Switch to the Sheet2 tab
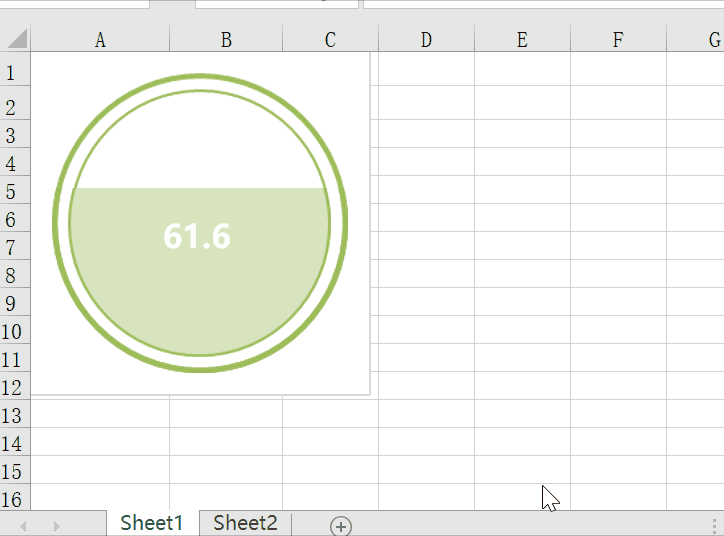The width and height of the screenshot is (724, 536). click(245, 524)
